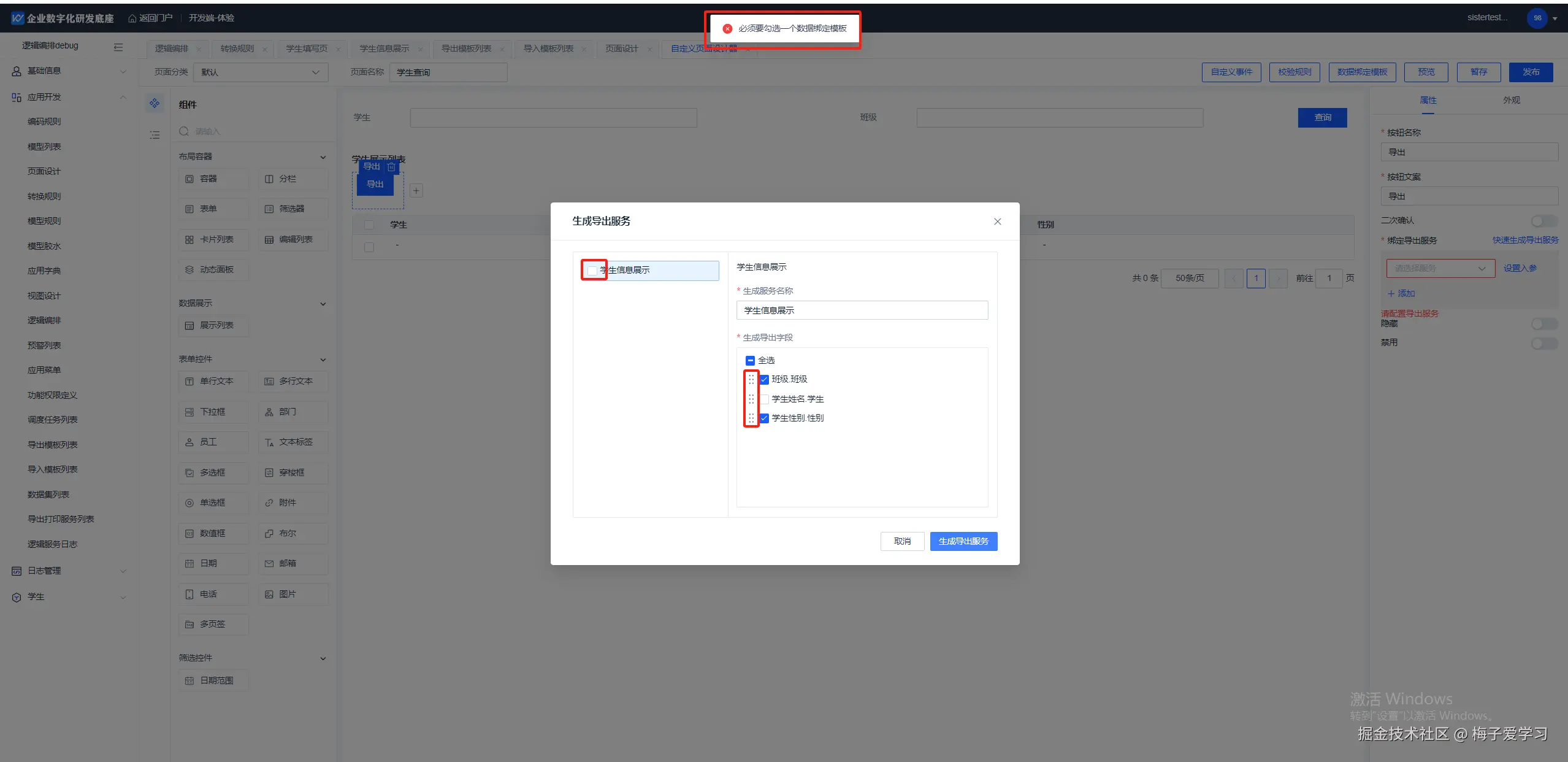
Task: Grab the drag handle for 班级.班级
Action: tap(751, 380)
